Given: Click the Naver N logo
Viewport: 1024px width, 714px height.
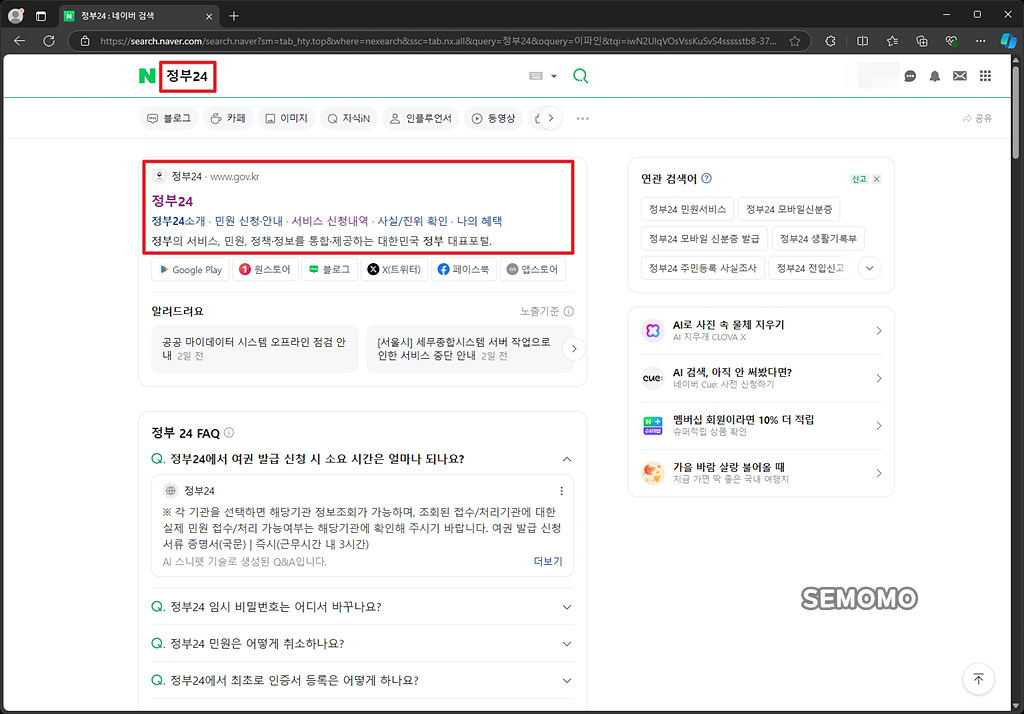Looking at the screenshot, I should [147, 76].
